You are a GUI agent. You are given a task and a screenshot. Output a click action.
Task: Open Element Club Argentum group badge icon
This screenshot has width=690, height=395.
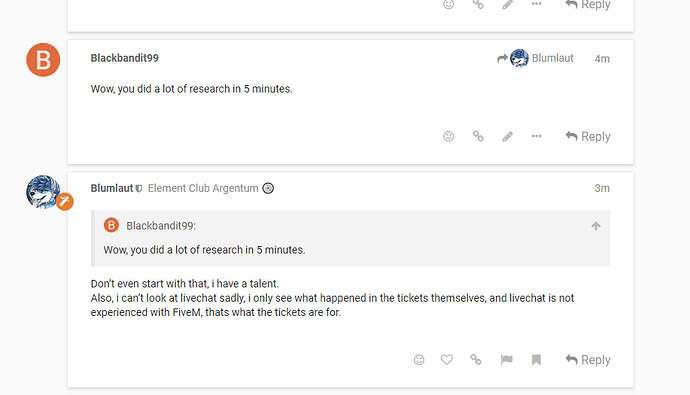click(268, 188)
